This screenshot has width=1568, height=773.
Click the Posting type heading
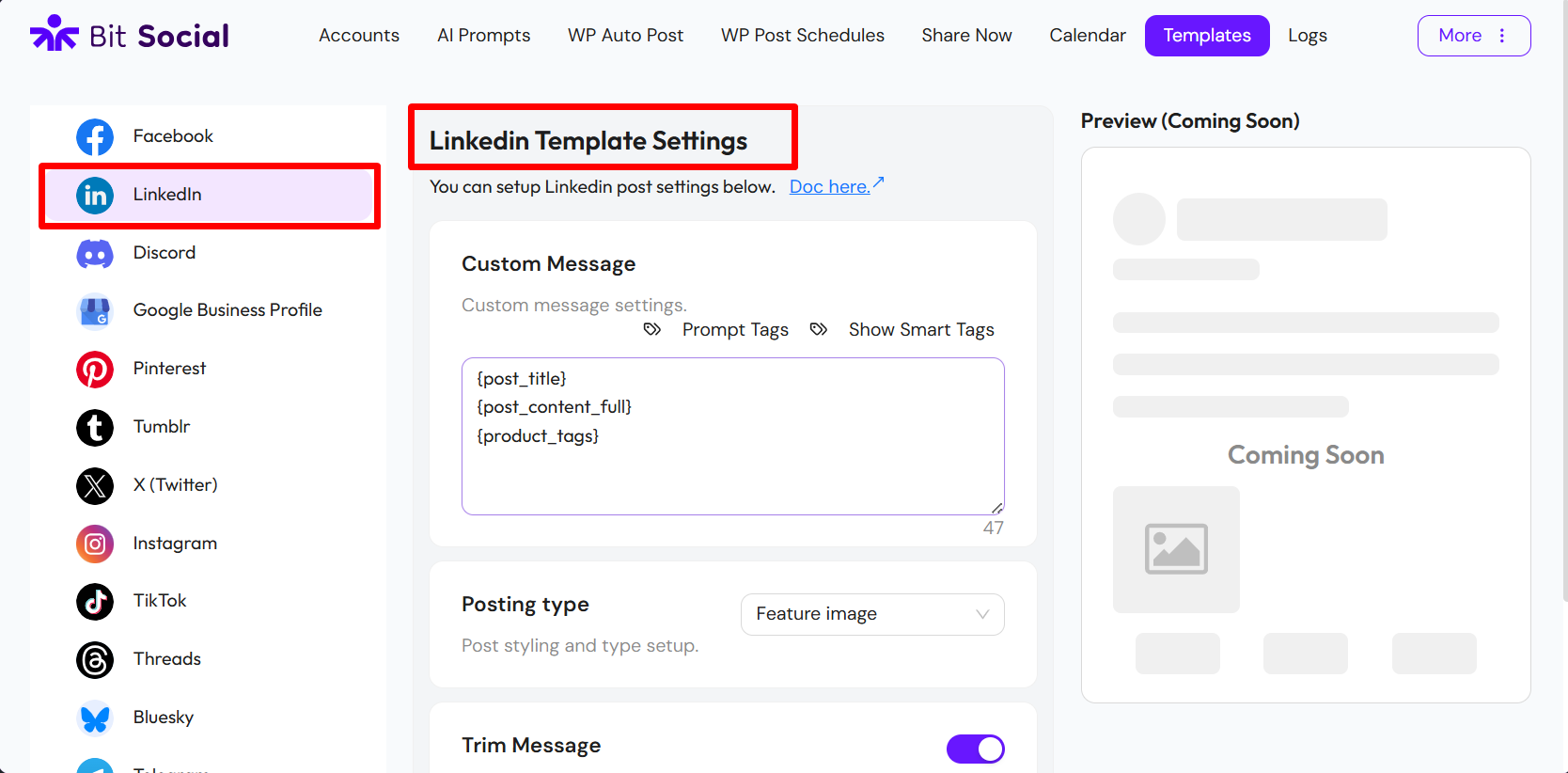click(525, 605)
